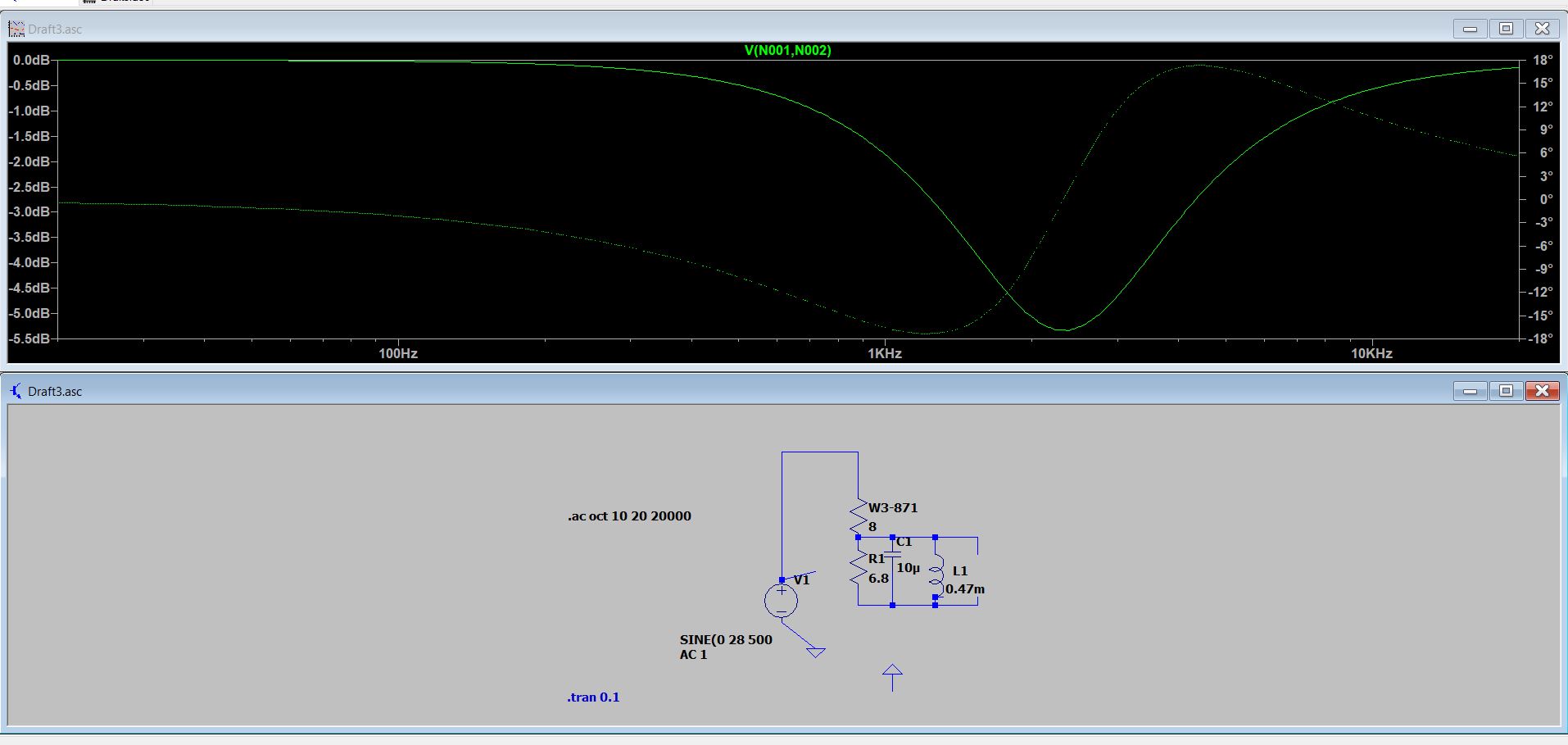
Task: Click the -4.0dB magnitude axis label
Action: pyautogui.click(x=29, y=262)
